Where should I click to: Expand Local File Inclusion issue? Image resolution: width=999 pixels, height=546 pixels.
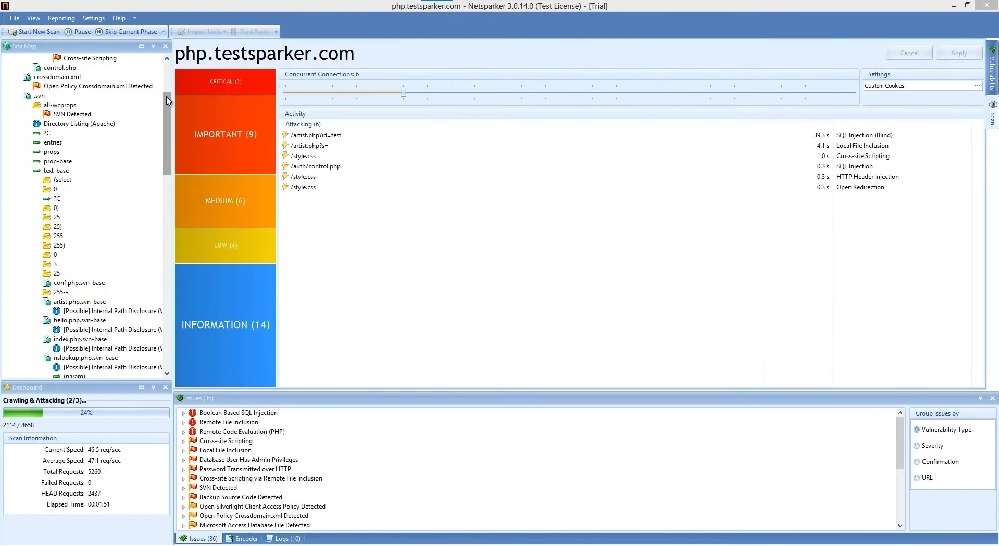click(183, 450)
